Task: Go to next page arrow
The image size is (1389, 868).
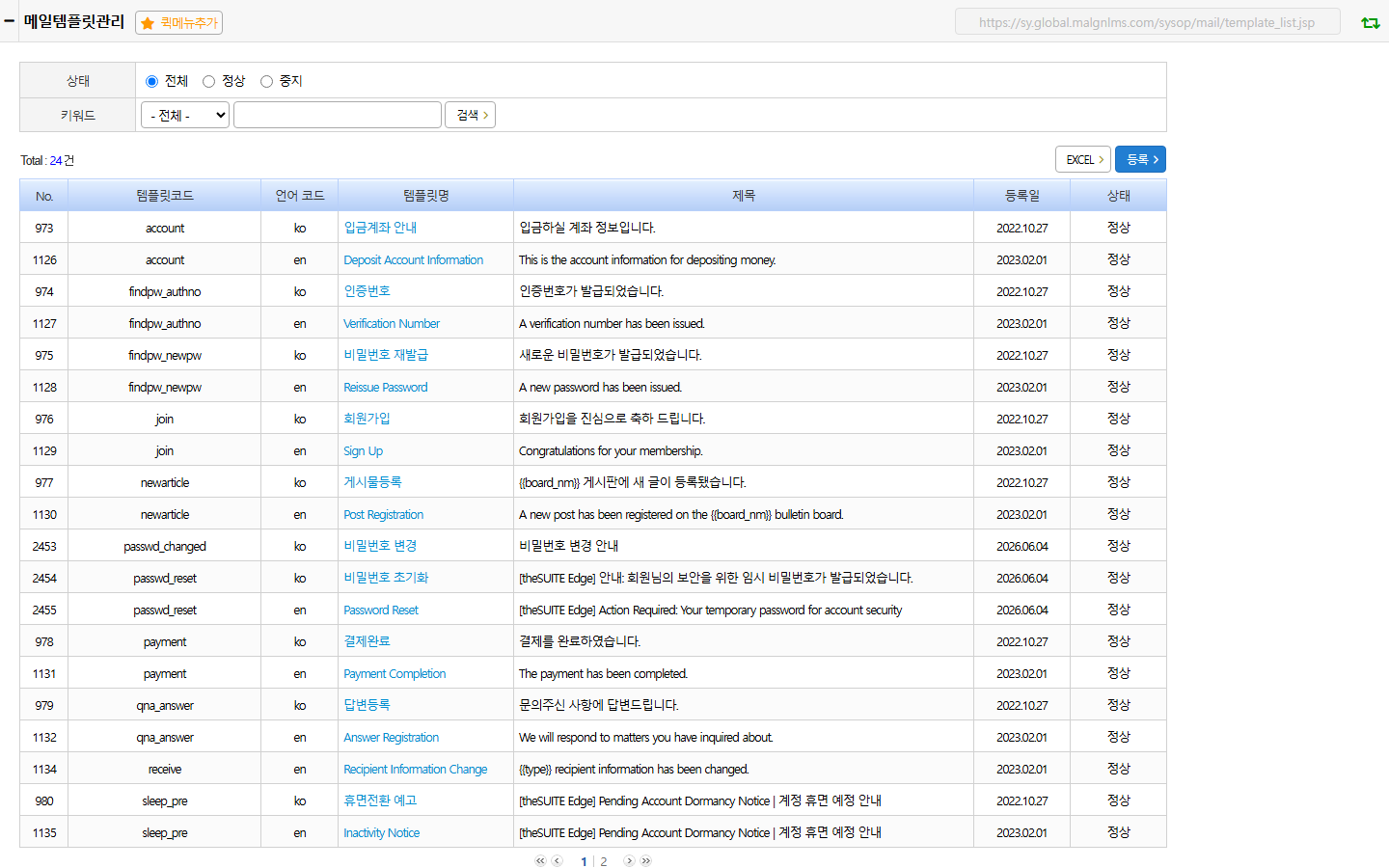Action: pos(629,861)
